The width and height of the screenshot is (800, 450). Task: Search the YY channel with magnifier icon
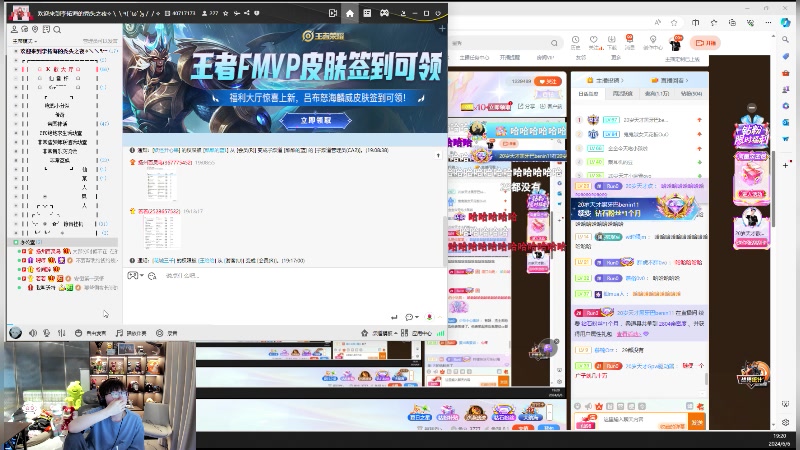(x=57, y=30)
